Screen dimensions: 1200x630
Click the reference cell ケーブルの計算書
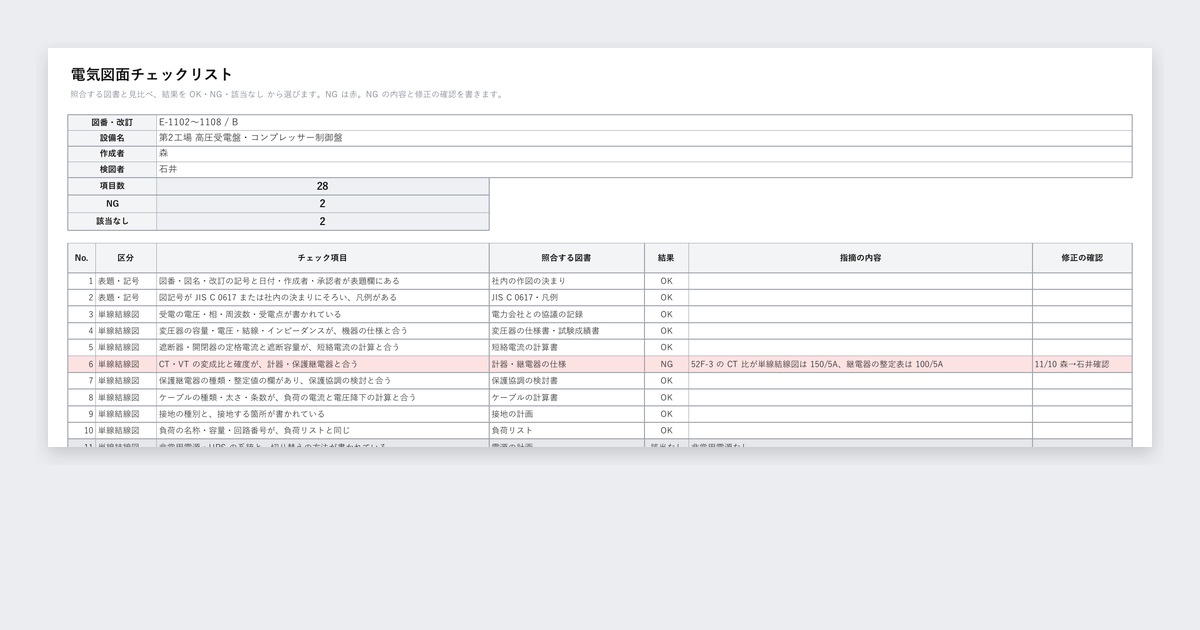[566, 397]
